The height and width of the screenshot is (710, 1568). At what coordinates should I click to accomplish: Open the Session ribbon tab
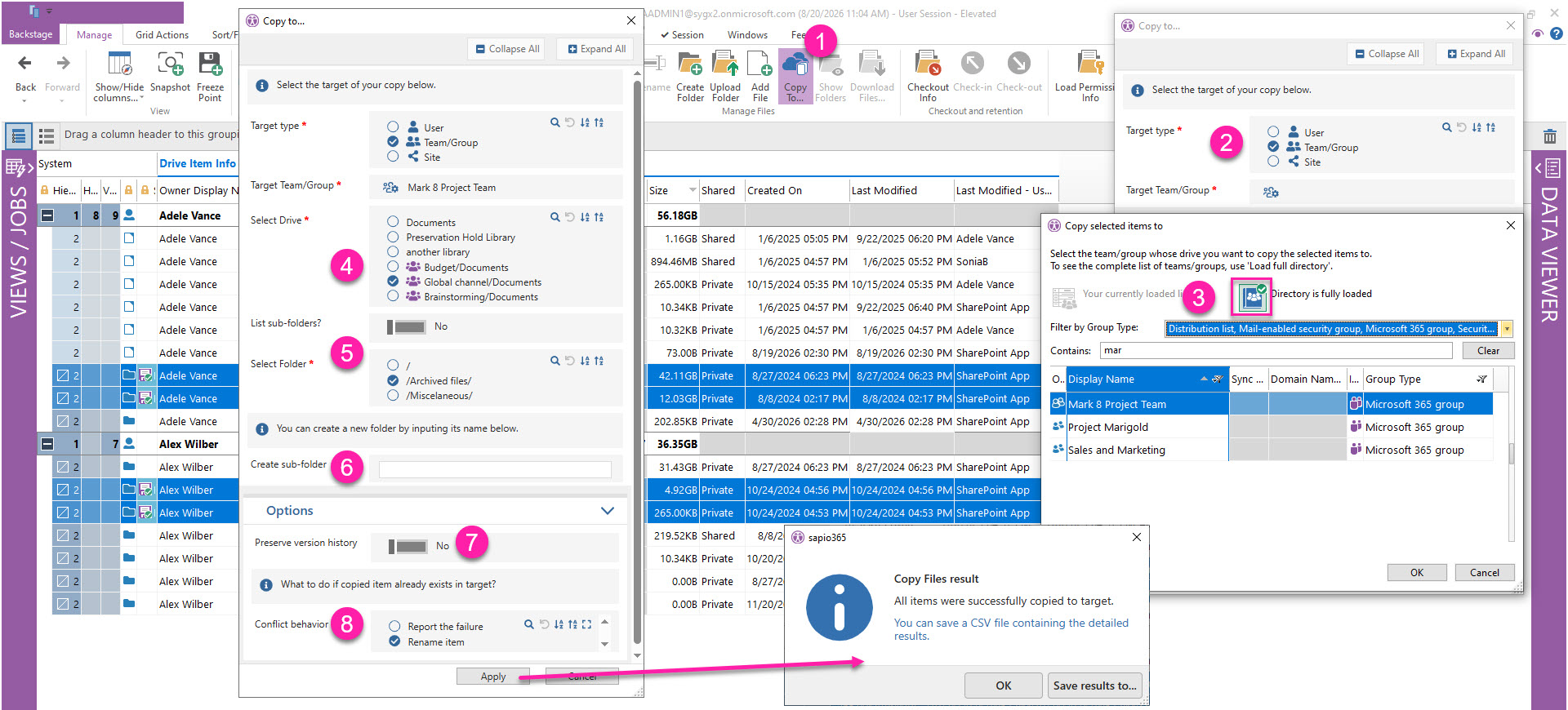682,35
